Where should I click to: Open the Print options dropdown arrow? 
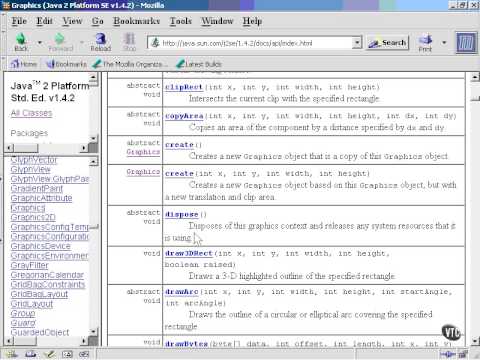pos(444,43)
